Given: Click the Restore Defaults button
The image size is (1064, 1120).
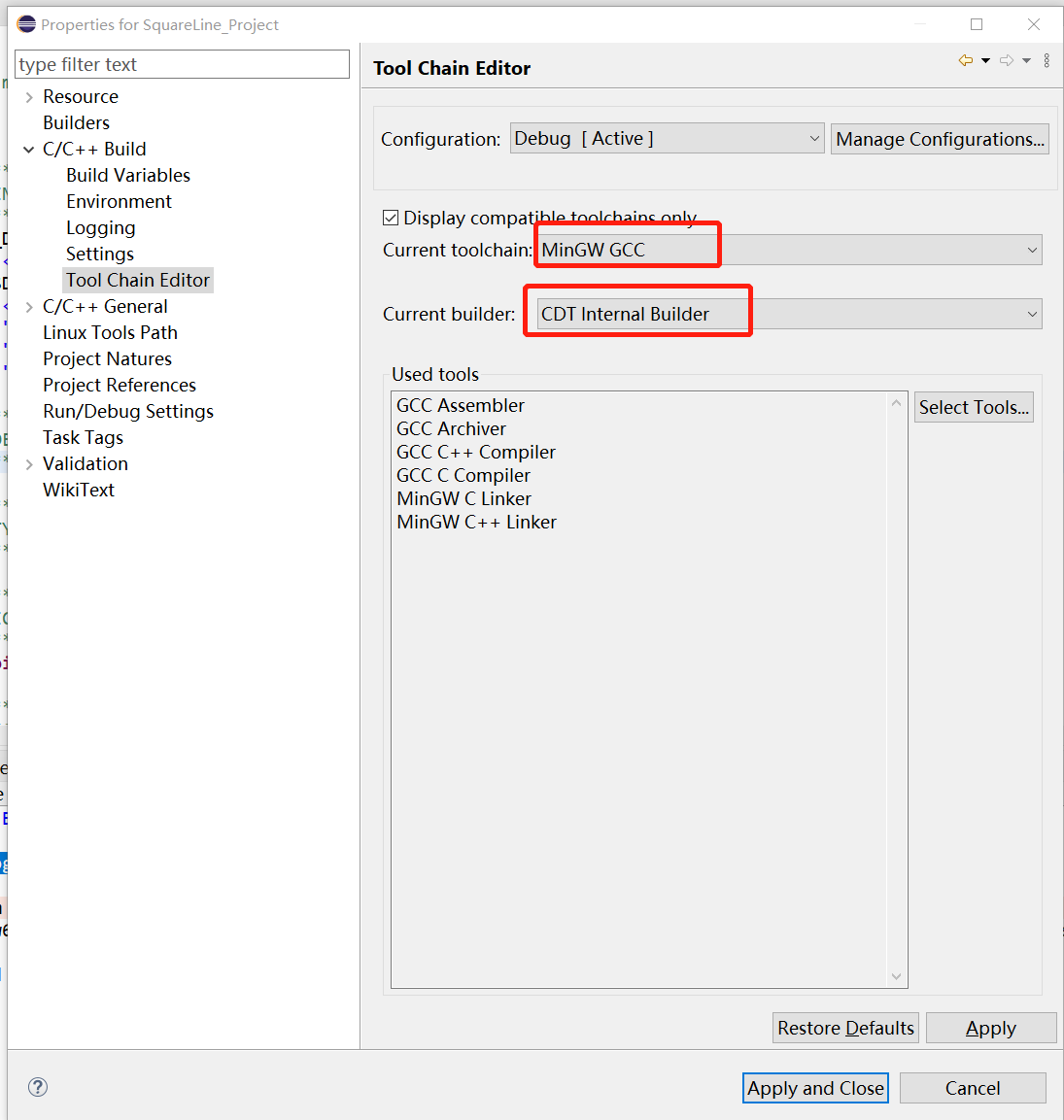Looking at the screenshot, I should click(845, 1028).
